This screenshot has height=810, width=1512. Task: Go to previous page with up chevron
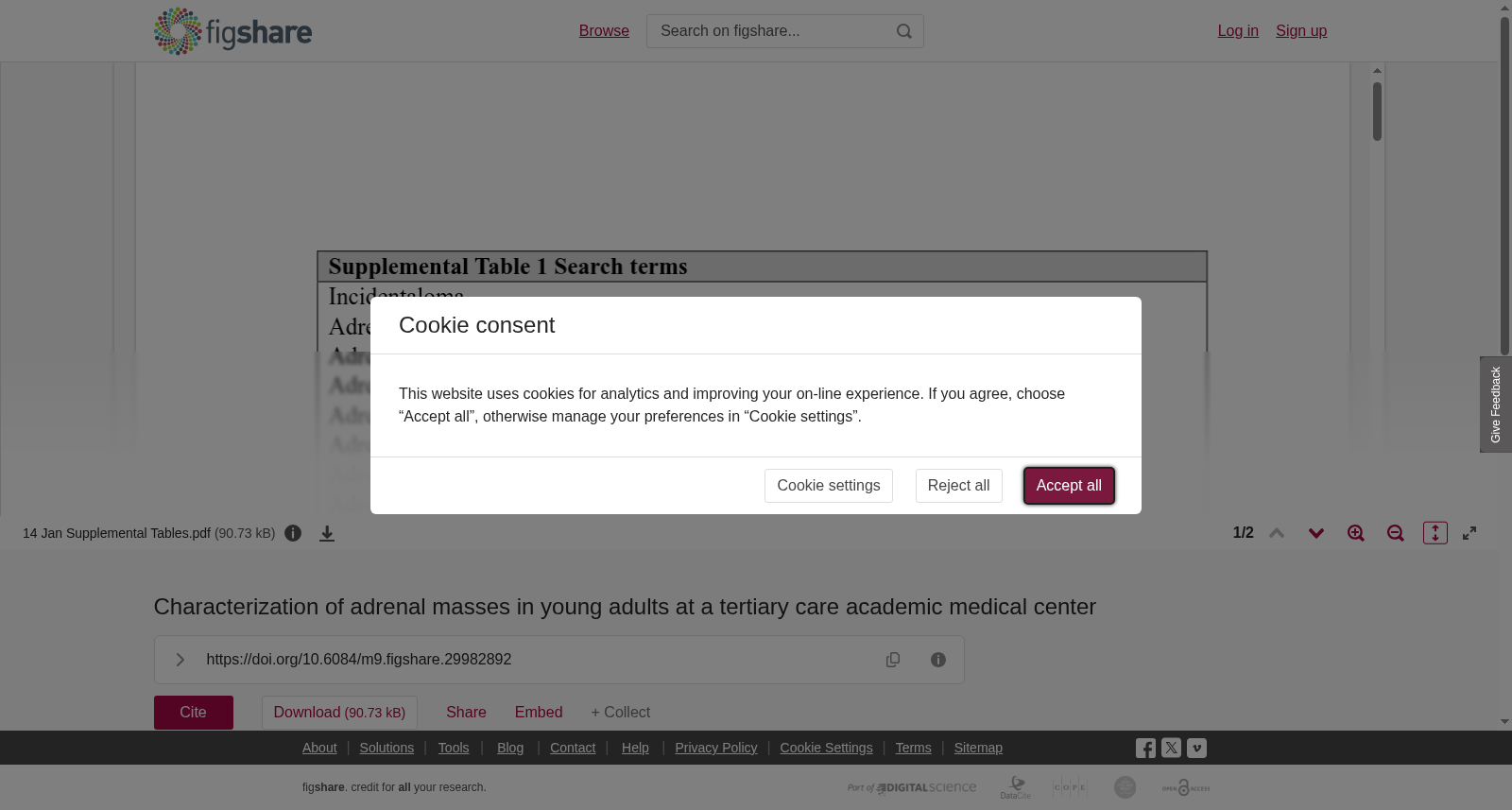(x=1276, y=533)
